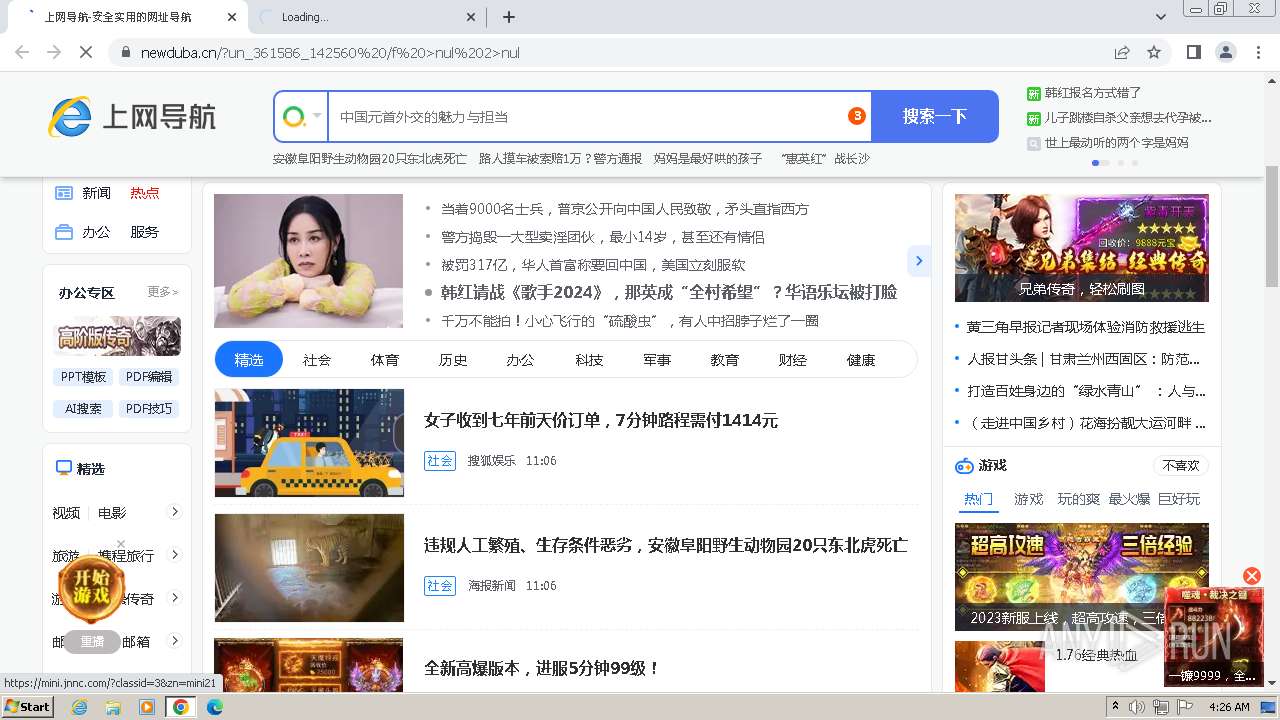This screenshot has width=1280, height=720.
Task: Click the browser forward arrow
Action: coord(54,52)
